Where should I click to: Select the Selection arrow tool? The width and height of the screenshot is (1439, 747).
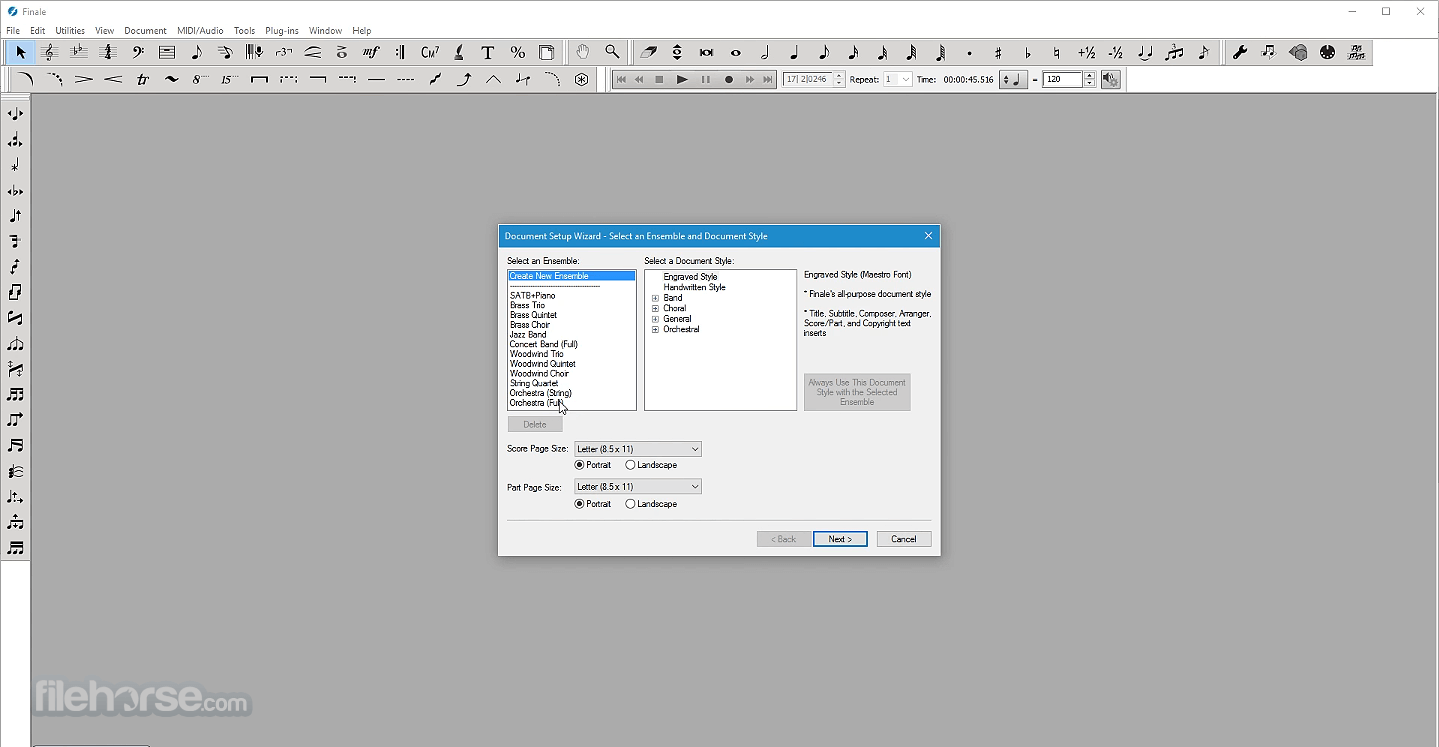click(x=21, y=52)
